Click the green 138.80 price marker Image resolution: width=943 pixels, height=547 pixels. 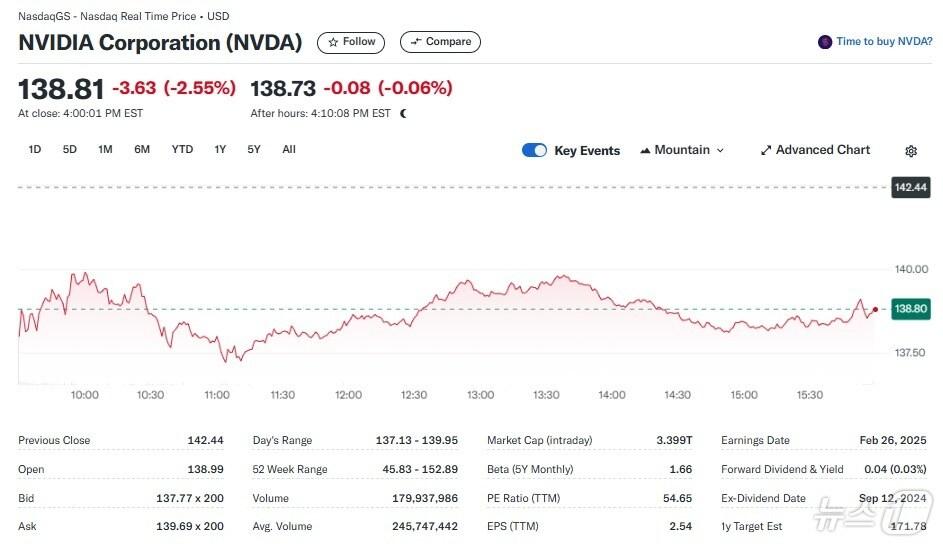(910, 310)
